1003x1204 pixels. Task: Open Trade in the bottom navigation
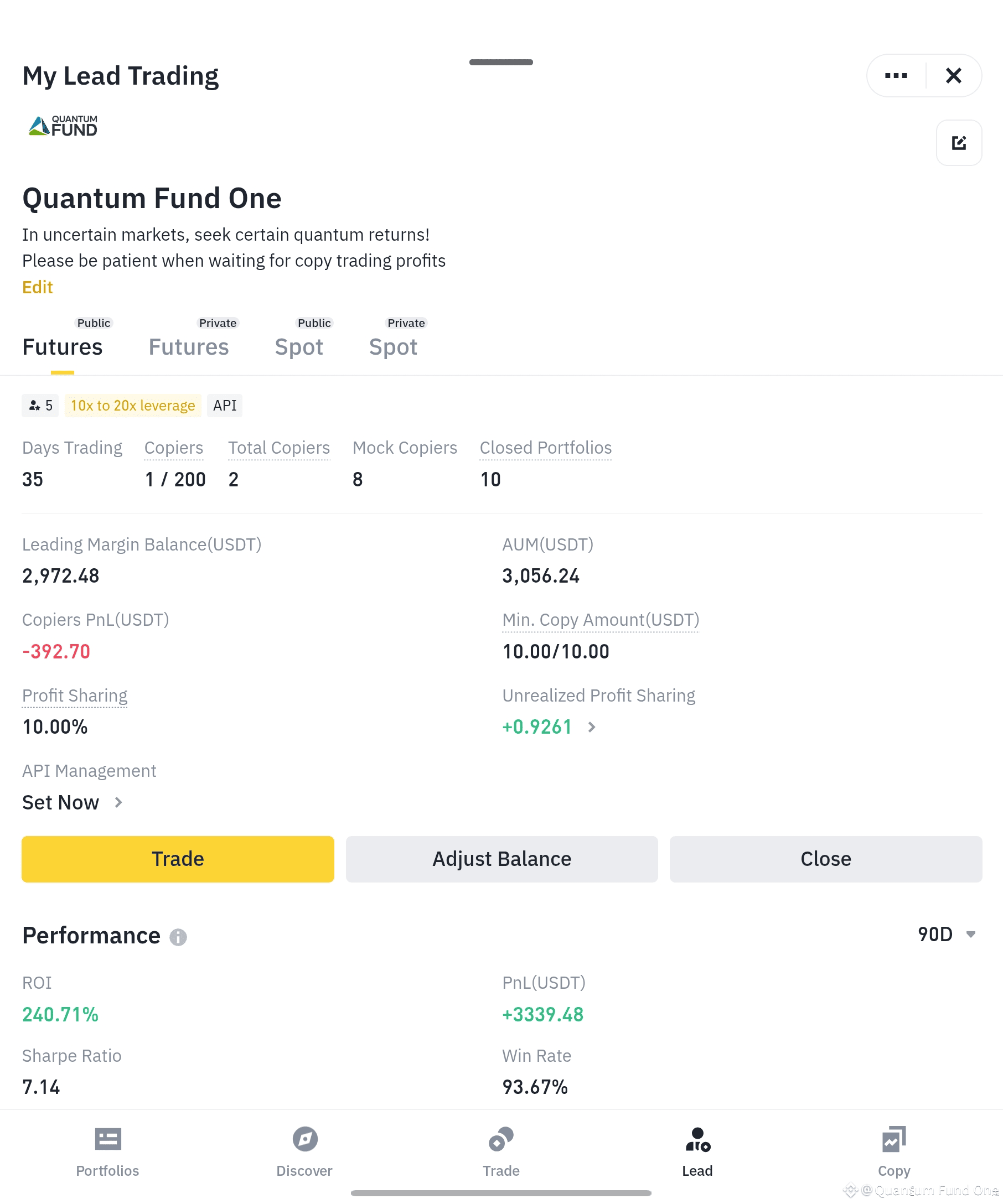pos(501,1153)
